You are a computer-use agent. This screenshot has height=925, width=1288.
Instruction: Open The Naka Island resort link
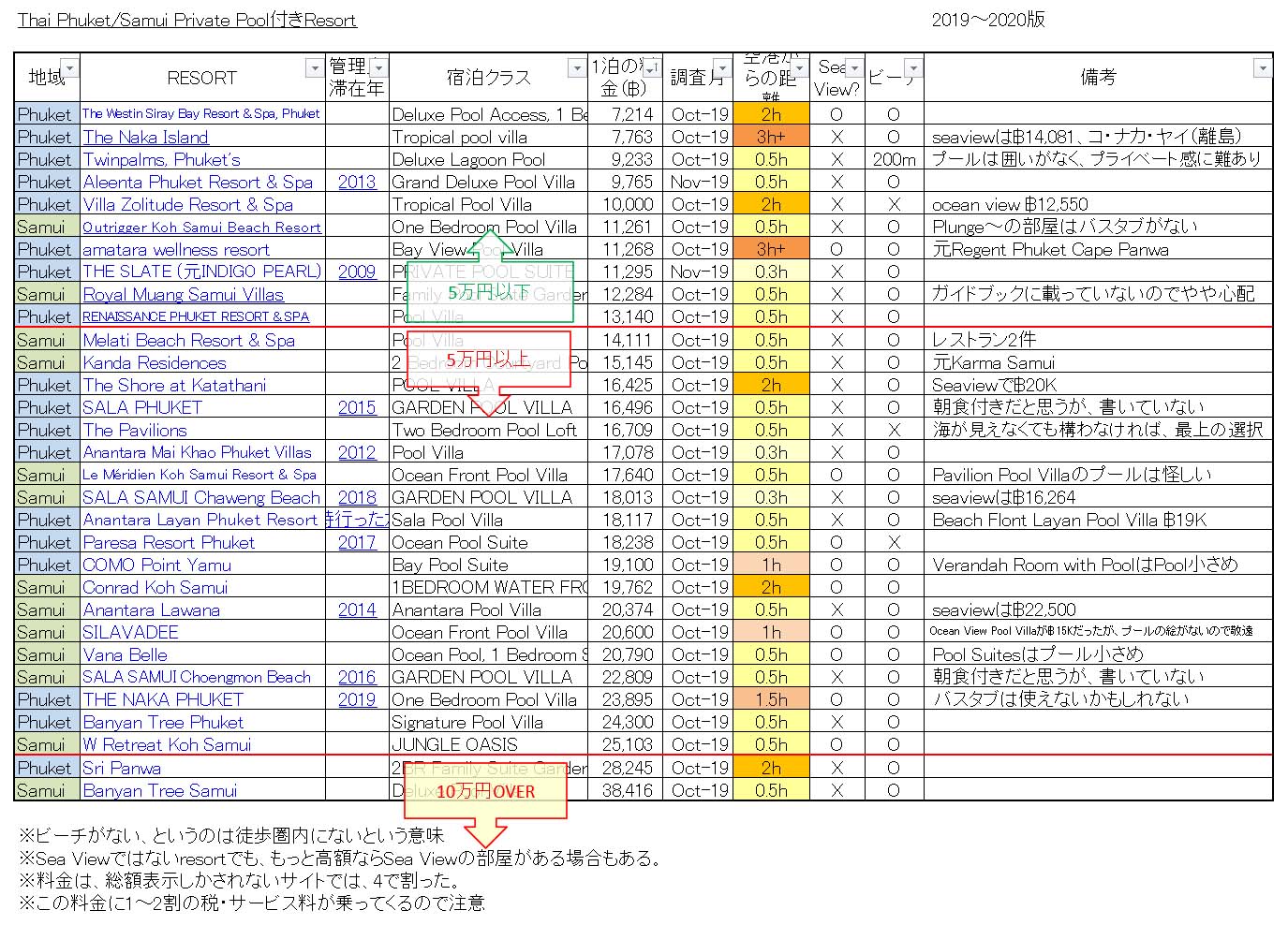[145, 137]
